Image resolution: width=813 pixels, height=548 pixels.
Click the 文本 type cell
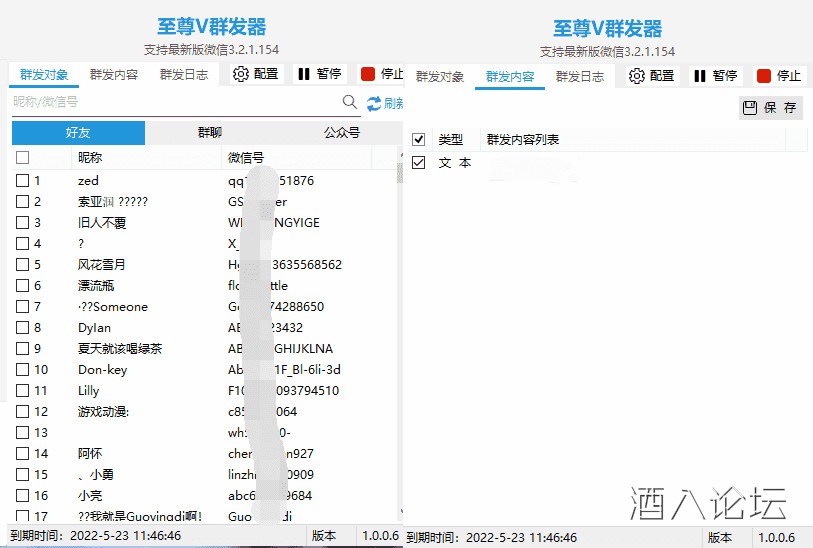coord(455,163)
